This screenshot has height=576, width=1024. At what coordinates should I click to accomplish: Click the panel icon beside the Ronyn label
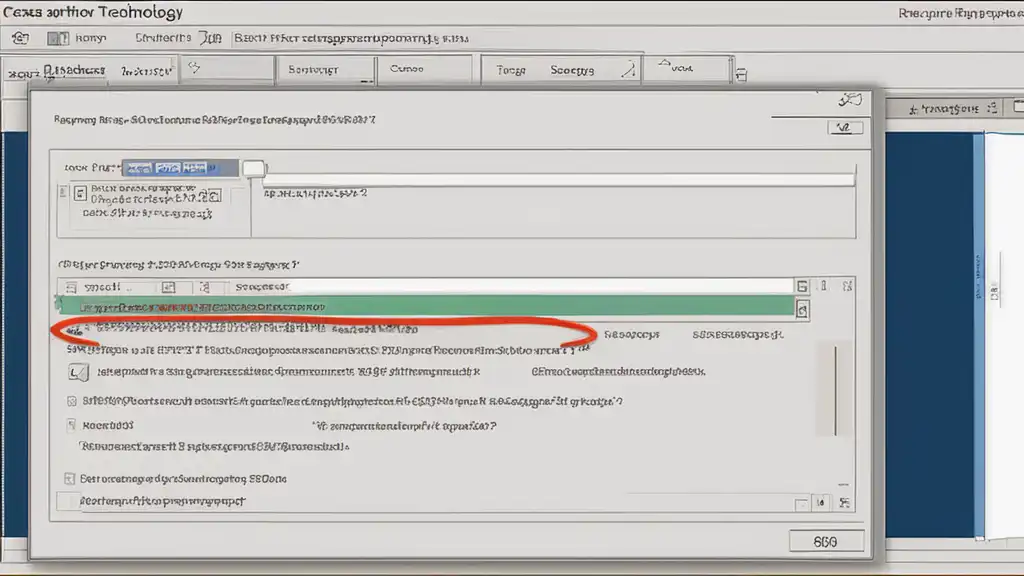(x=57, y=39)
